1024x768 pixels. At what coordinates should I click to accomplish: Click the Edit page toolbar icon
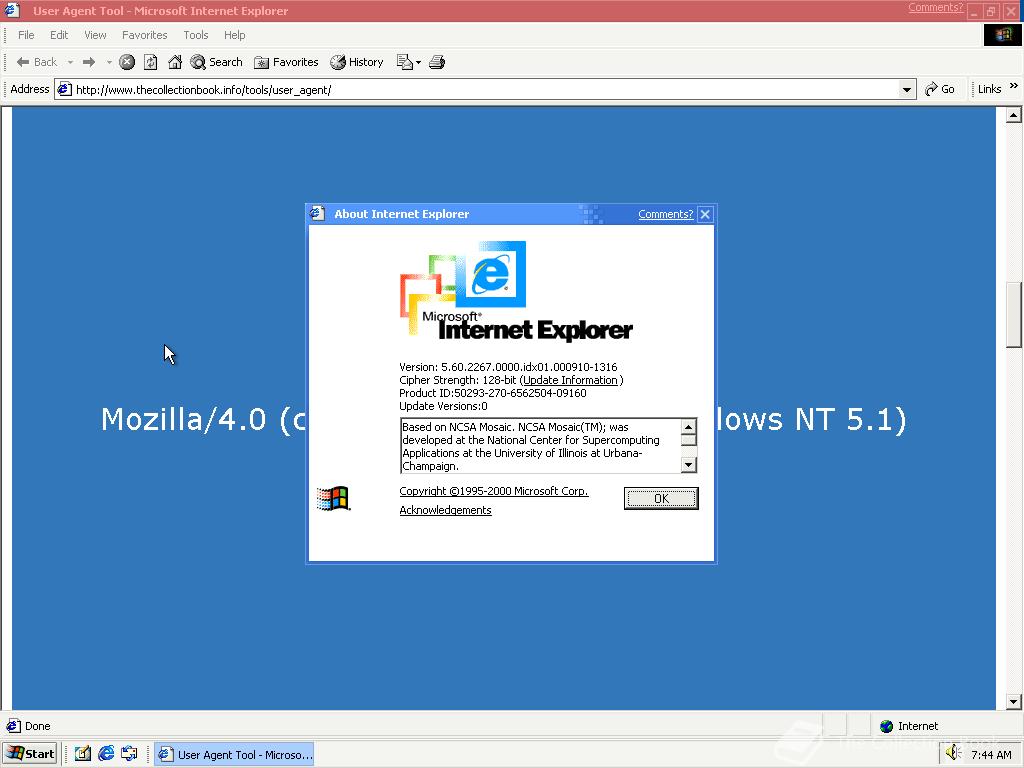coord(404,62)
